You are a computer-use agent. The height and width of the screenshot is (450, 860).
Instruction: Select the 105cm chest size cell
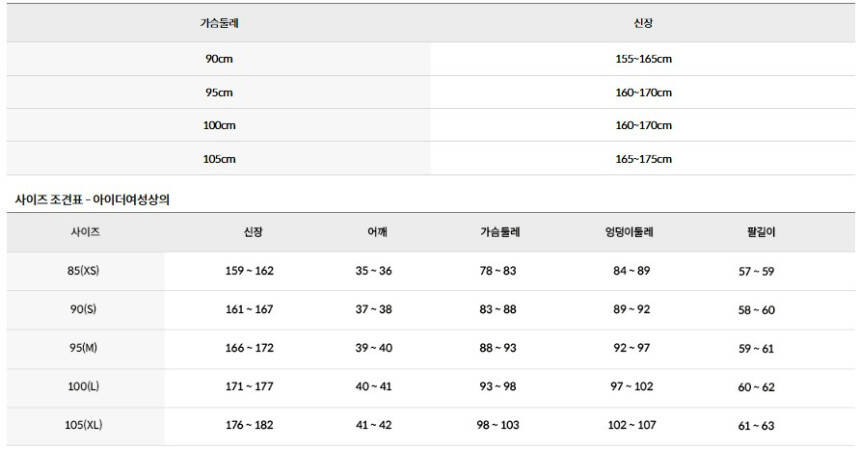click(219, 158)
